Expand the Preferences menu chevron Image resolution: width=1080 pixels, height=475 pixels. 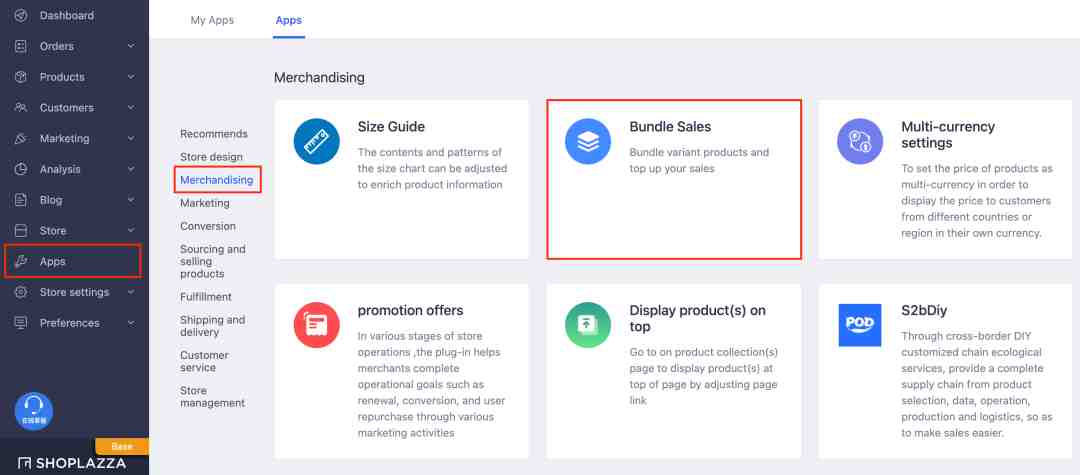tap(131, 323)
